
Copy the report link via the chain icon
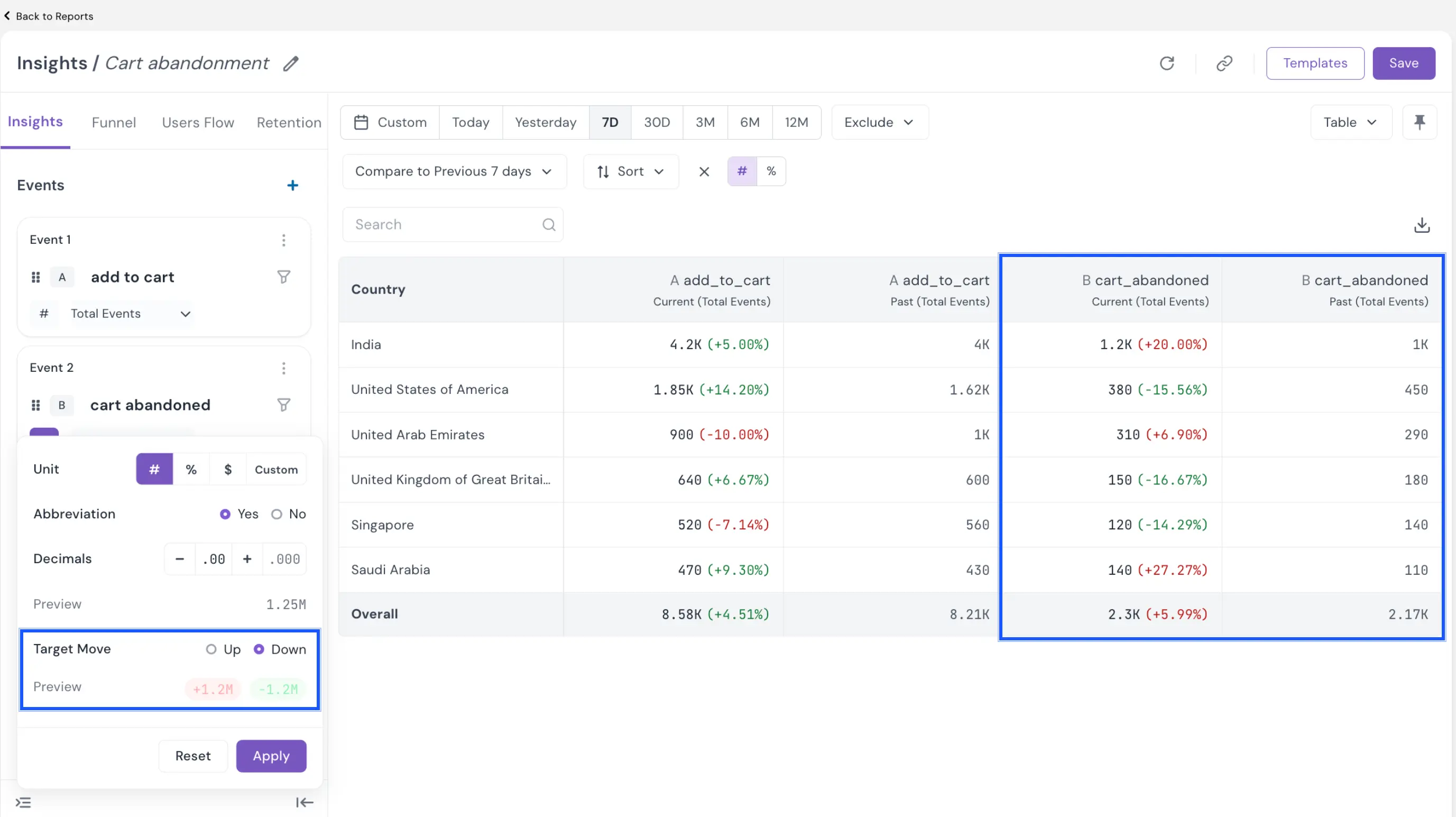[x=1224, y=63]
